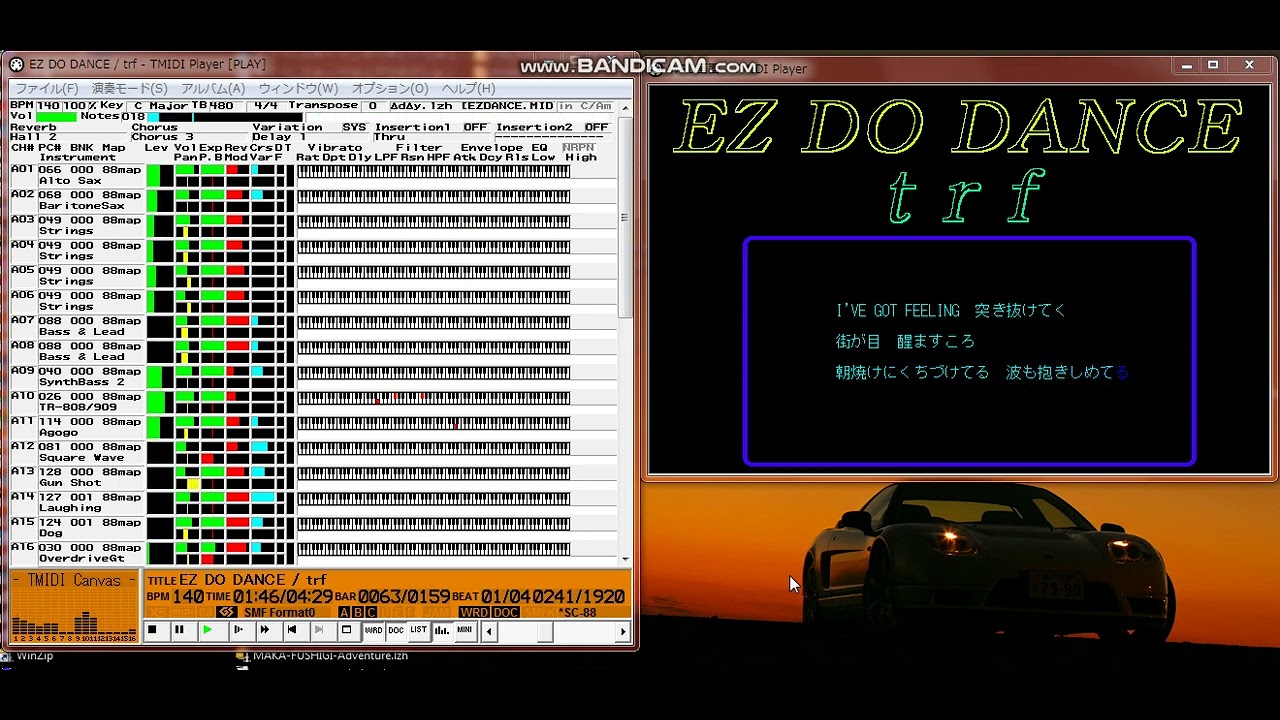This screenshot has width=1280, height=720.
Task: Select channel A10 TR-808/909
Action: (x=77, y=402)
